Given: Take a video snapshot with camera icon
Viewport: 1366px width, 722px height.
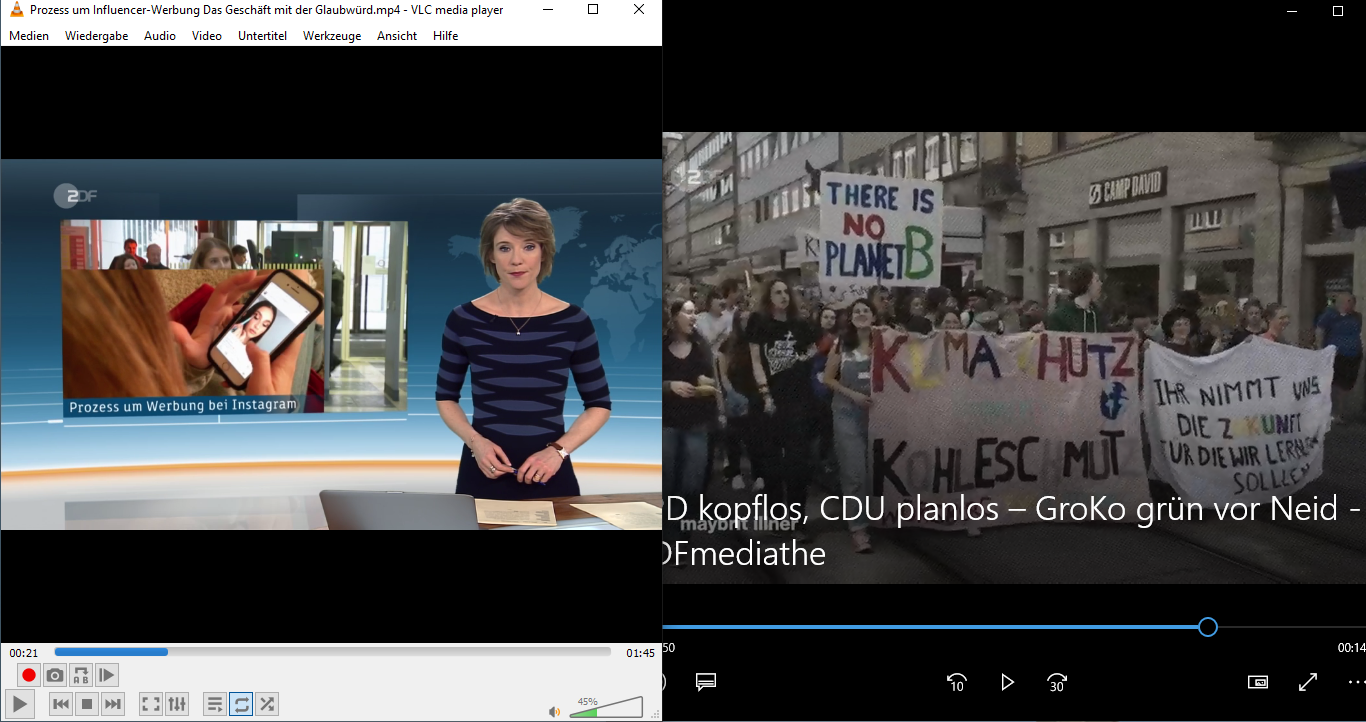Looking at the screenshot, I should click(55, 675).
